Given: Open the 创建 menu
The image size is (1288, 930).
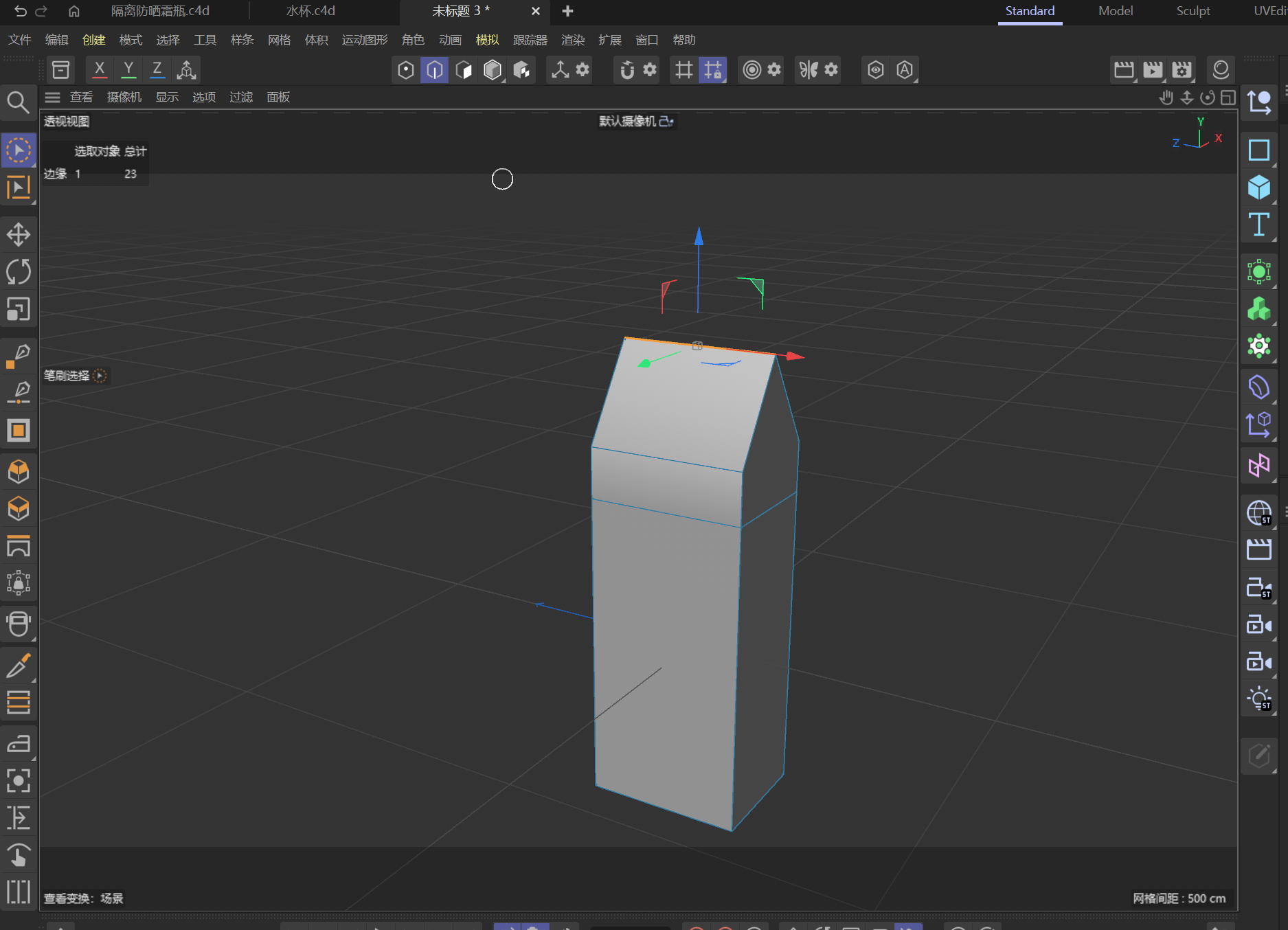Looking at the screenshot, I should click(94, 40).
